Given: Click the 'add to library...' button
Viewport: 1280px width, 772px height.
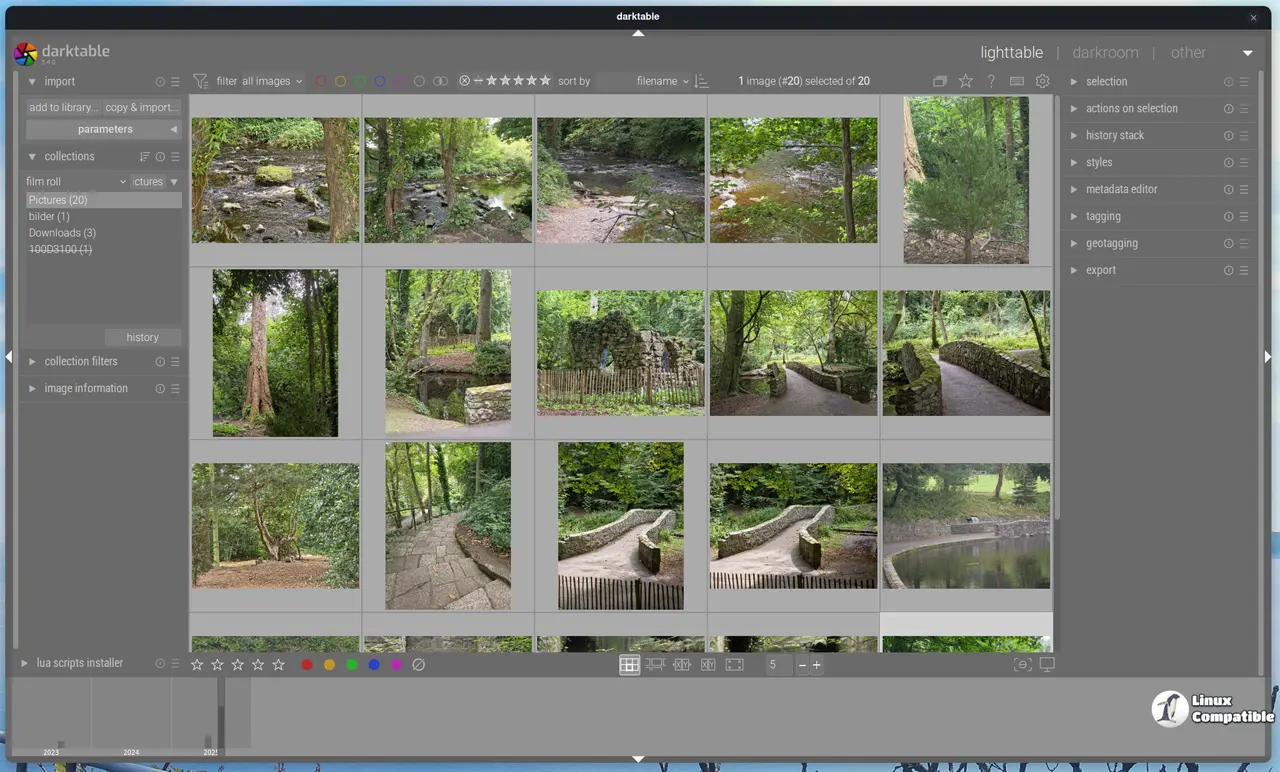Looking at the screenshot, I should 63,107.
